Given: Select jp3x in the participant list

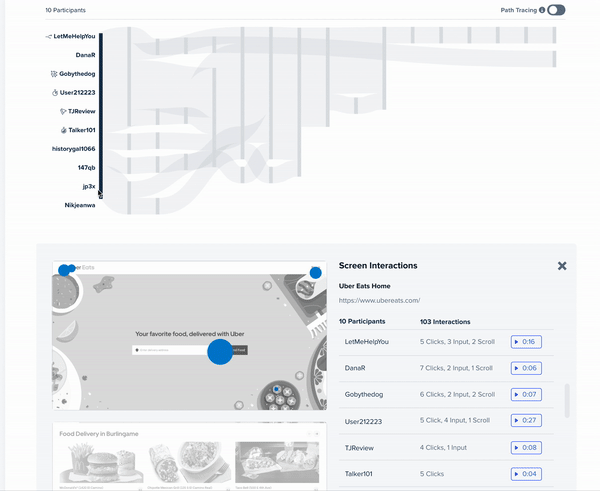Looking at the screenshot, I should pyautogui.click(x=89, y=186).
